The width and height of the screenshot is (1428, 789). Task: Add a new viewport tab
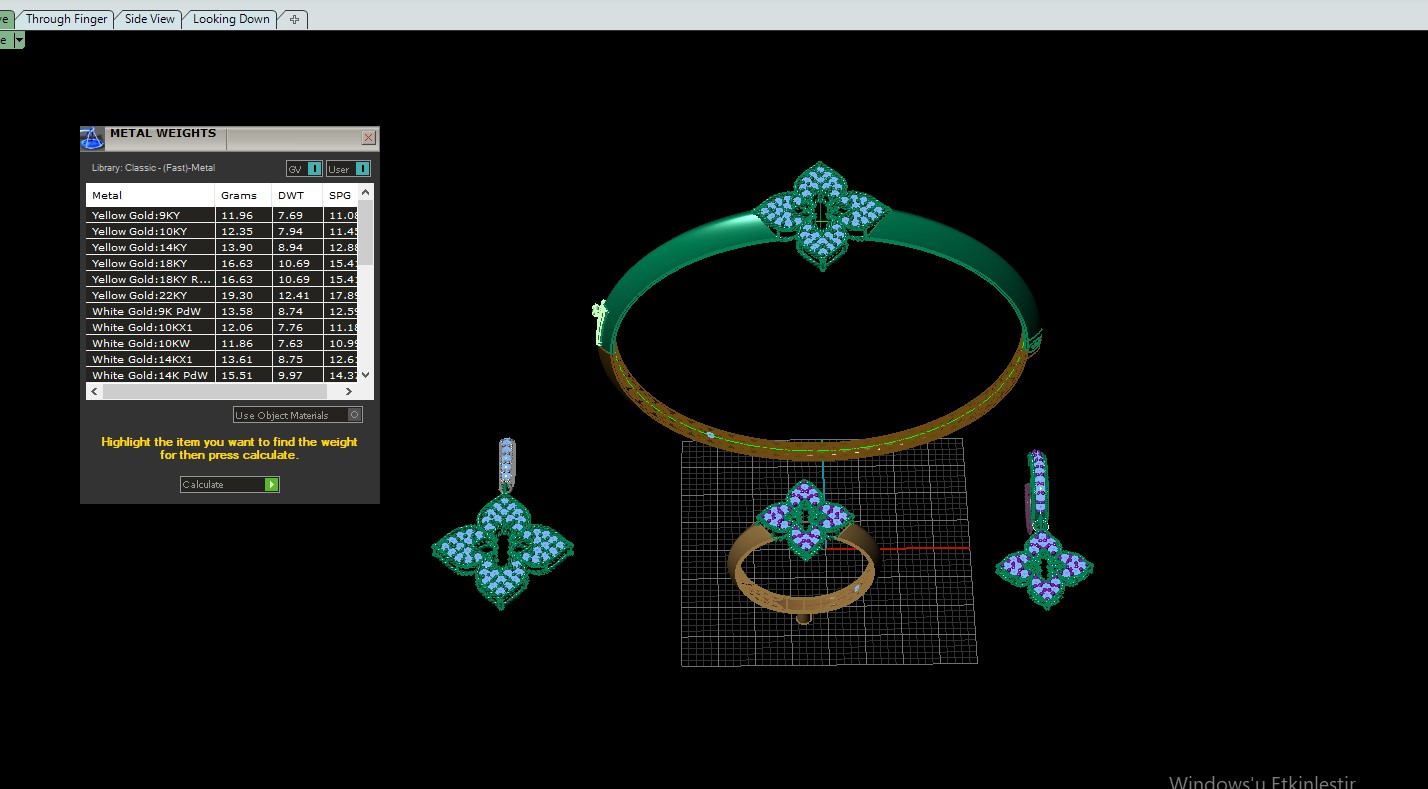294,19
